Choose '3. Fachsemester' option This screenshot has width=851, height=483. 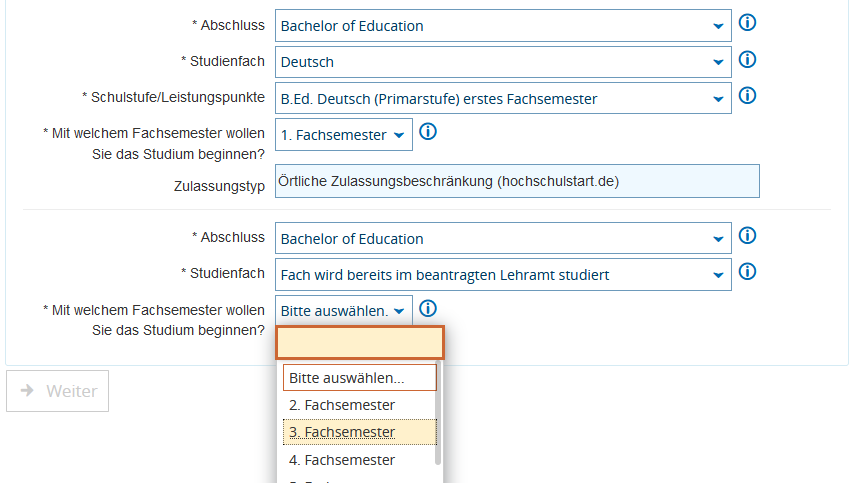point(342,432)
